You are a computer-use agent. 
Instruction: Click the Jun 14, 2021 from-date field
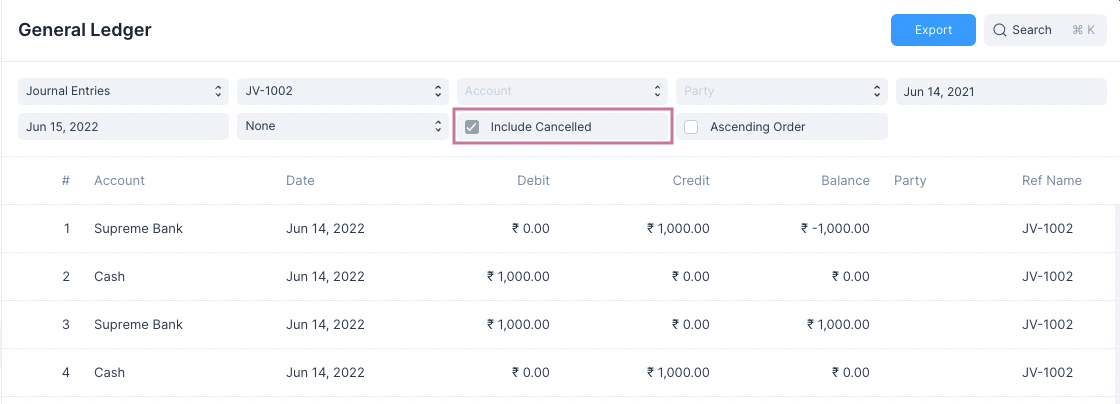[1000, 91]
